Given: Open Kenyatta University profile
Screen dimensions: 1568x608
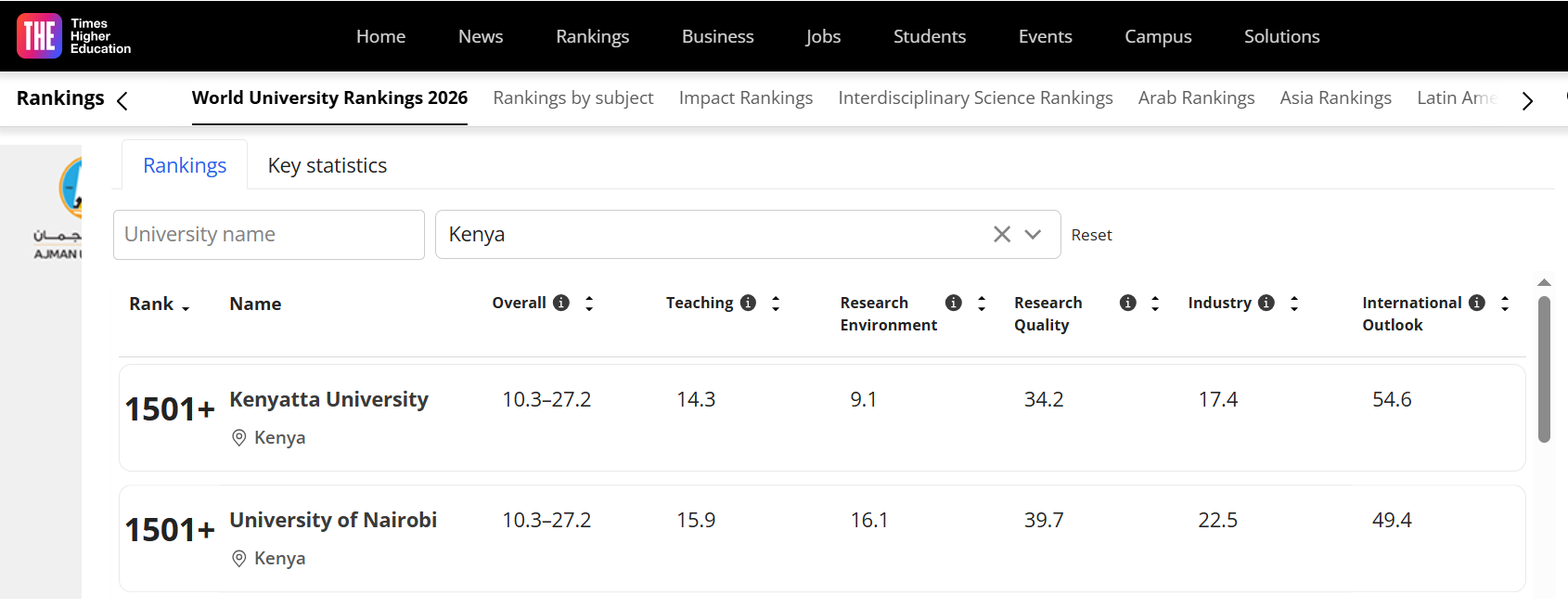Looking at the screenshot, I should coord(328,399).
